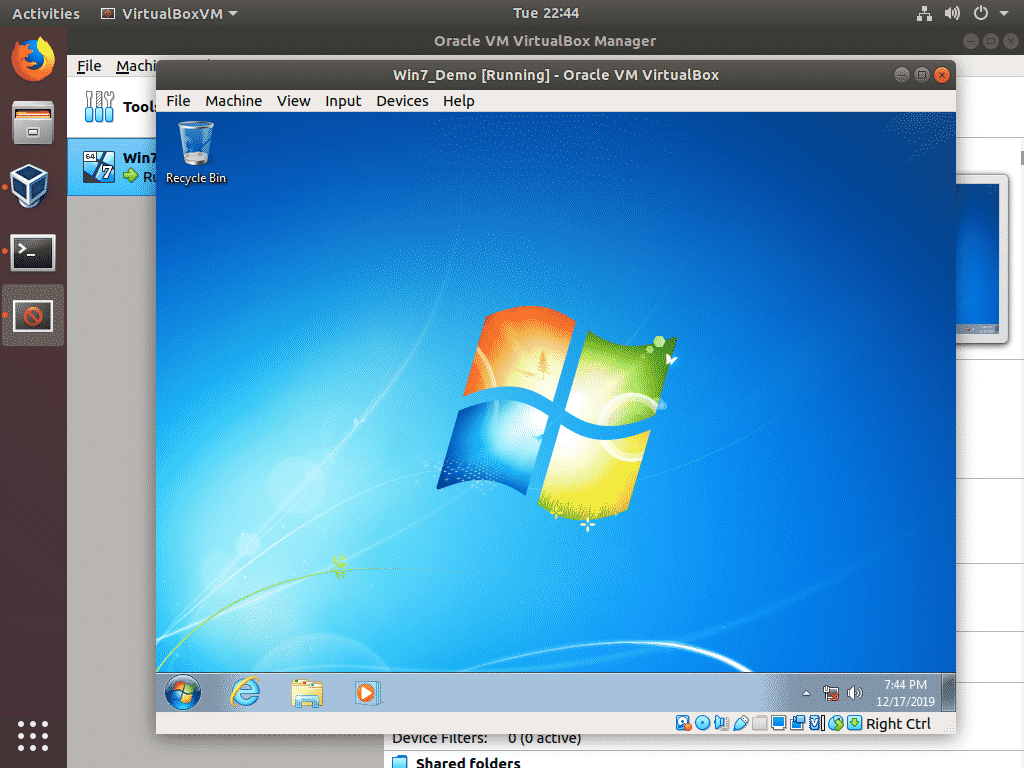Image resolution: width=1024 pixels, height=768 pixels.
Task: Click the mouse integration icon in VM status bar
Action: click(835, 723)
